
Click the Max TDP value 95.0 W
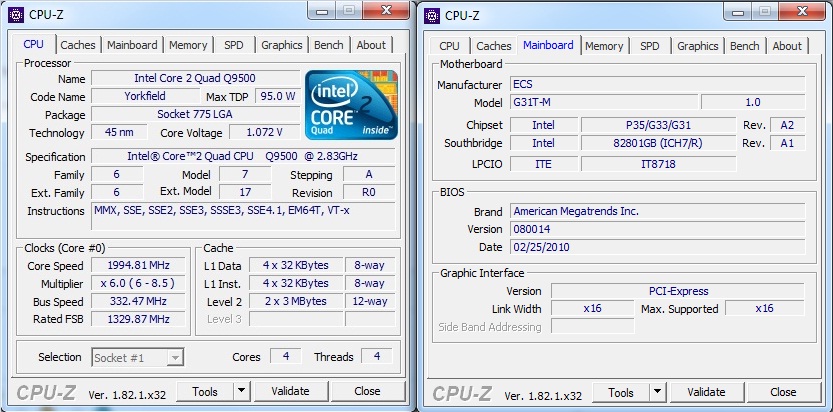(277, 97)
